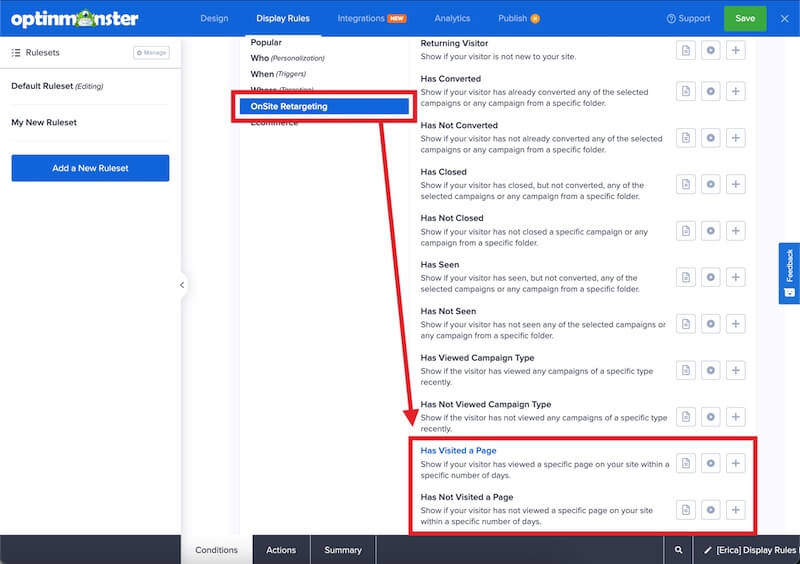800x564 pixels.
Task: Click circle video icon for Has Converted
Action: coord(711,91)
